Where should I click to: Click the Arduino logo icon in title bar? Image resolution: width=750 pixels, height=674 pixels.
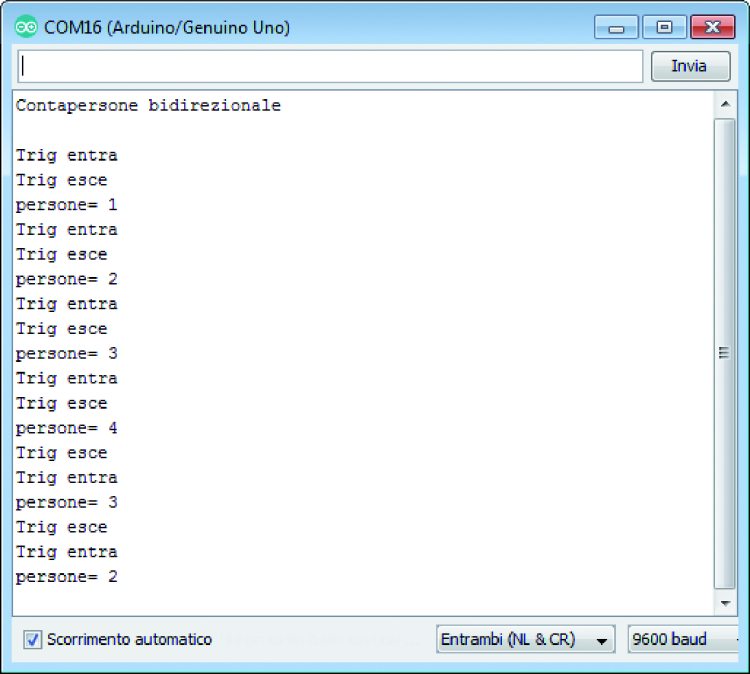pos(26,27)
